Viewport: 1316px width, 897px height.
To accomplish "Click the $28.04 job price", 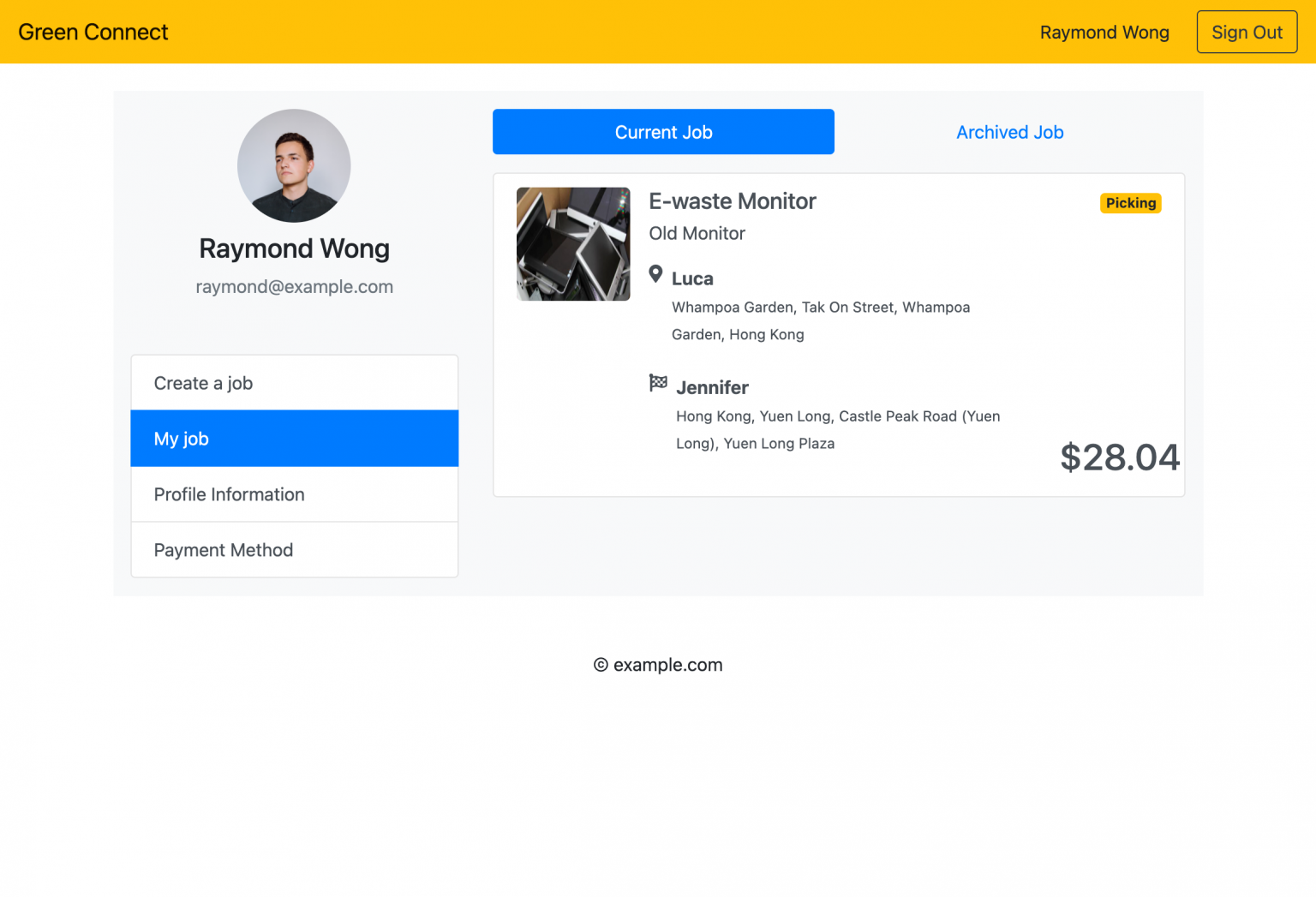I will [x=1119, y=457].
